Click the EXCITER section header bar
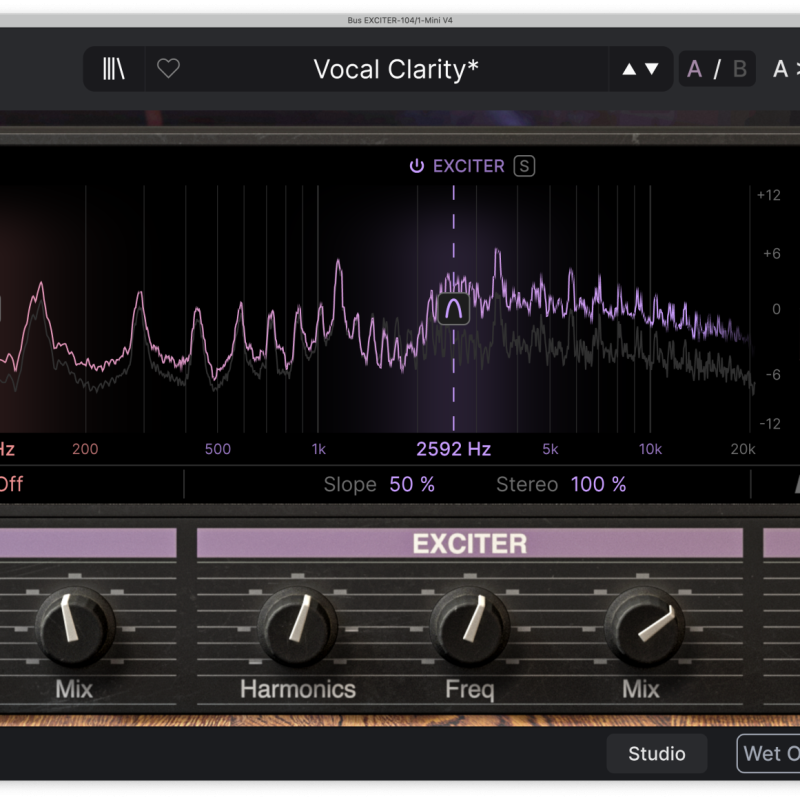Viewport: 800px width, 800px height. point(470,543)
